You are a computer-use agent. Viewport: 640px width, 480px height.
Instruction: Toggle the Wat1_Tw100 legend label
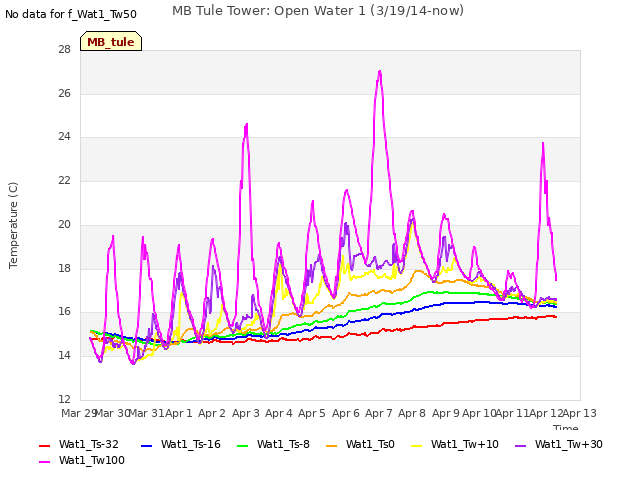tap(92, 460)
